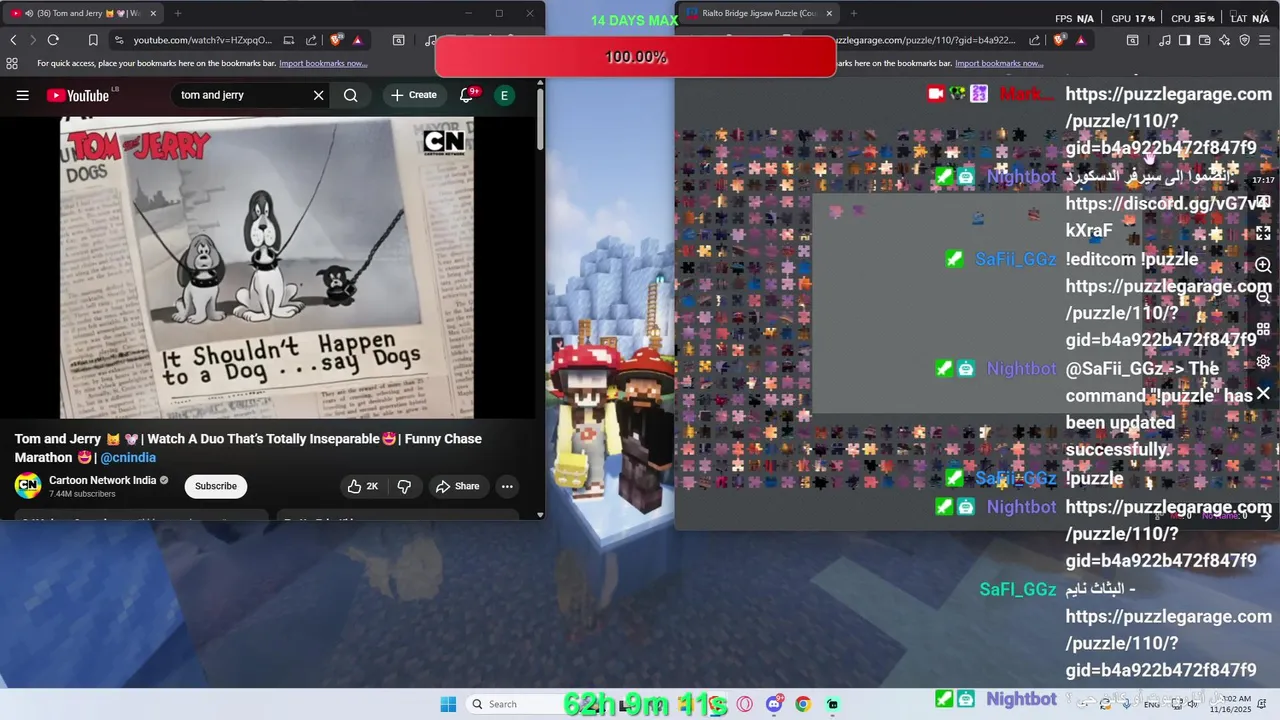Screen dimensions: 1280x720
Task: Bookmark the YouTube page
Action: coord(93,40)
